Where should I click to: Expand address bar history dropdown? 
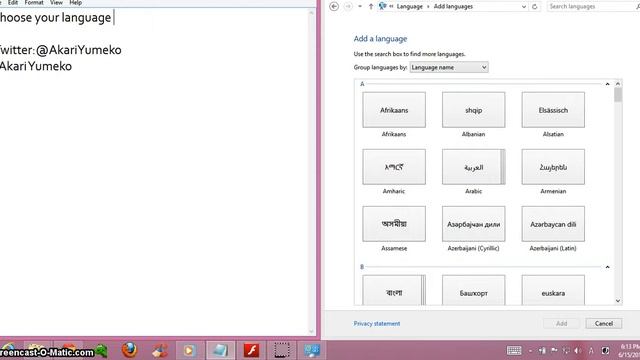[524, 7]
